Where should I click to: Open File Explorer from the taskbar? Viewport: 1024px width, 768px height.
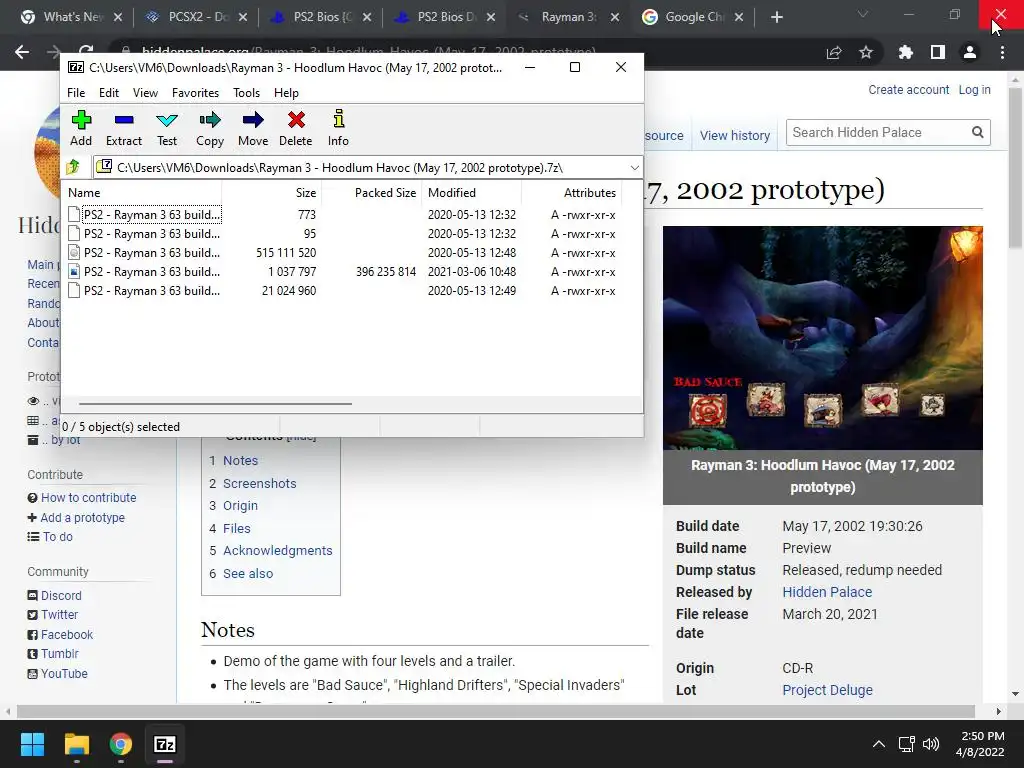coord(77,744)
